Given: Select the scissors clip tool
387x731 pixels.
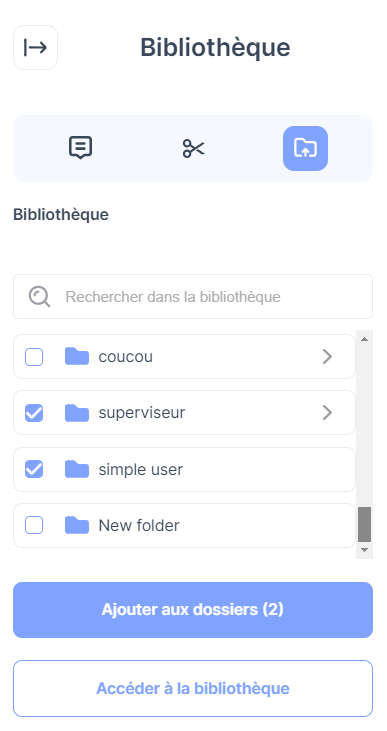Looking at the screenshot, I should (x=193, y=148).
